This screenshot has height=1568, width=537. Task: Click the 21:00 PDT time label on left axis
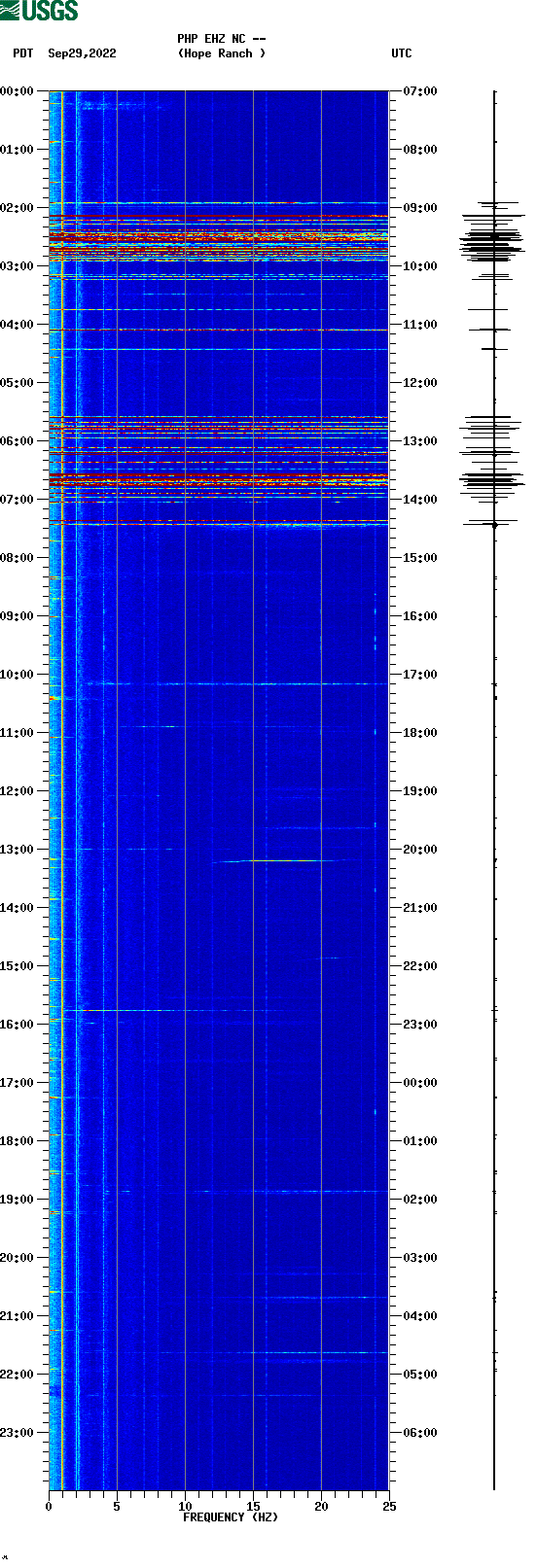17,1316
